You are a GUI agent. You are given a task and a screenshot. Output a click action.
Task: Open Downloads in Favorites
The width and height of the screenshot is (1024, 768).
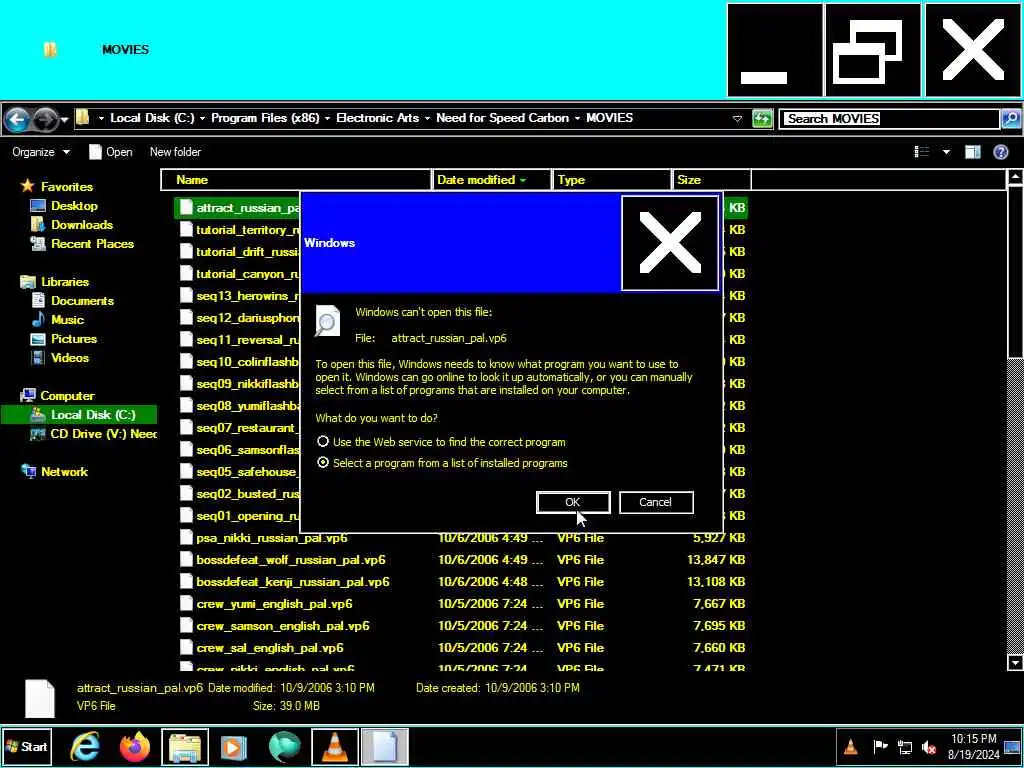coord(82,225)
